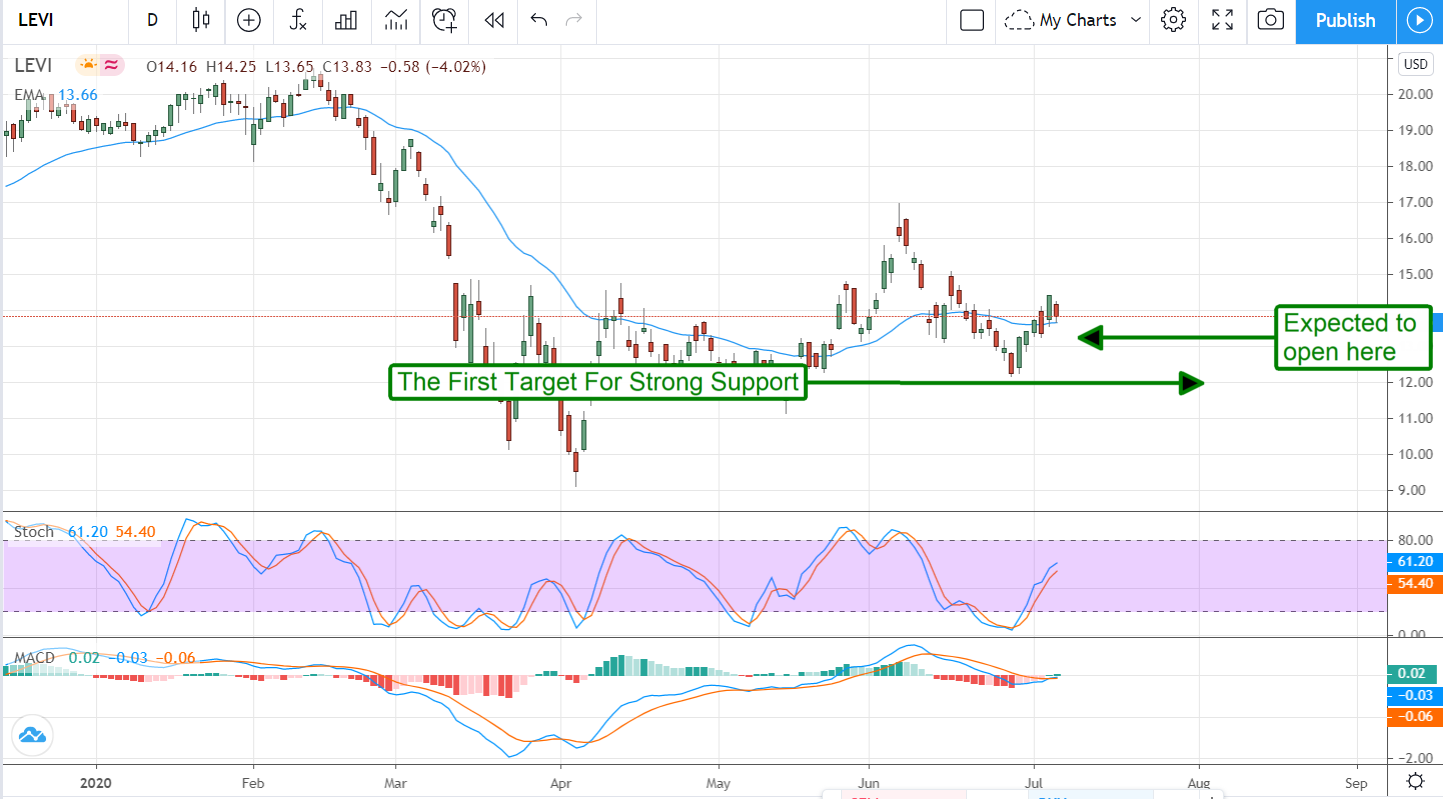Take a chart snapshot with the camera icon
The height and width of the screenshot is (799, 1443).
1271,20
